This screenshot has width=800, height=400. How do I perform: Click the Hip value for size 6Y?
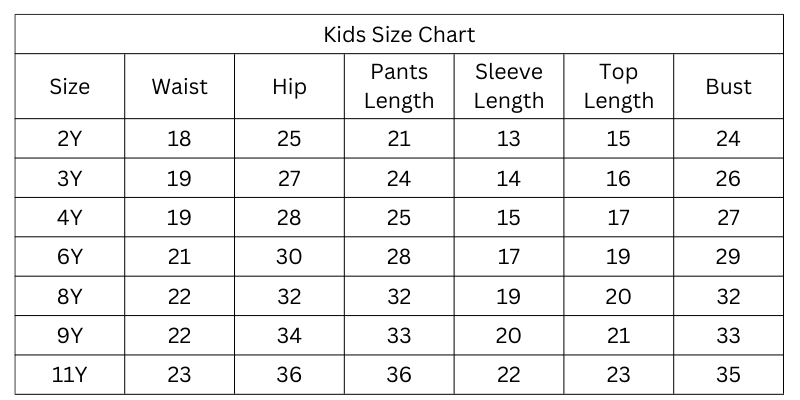pos(289,257)
